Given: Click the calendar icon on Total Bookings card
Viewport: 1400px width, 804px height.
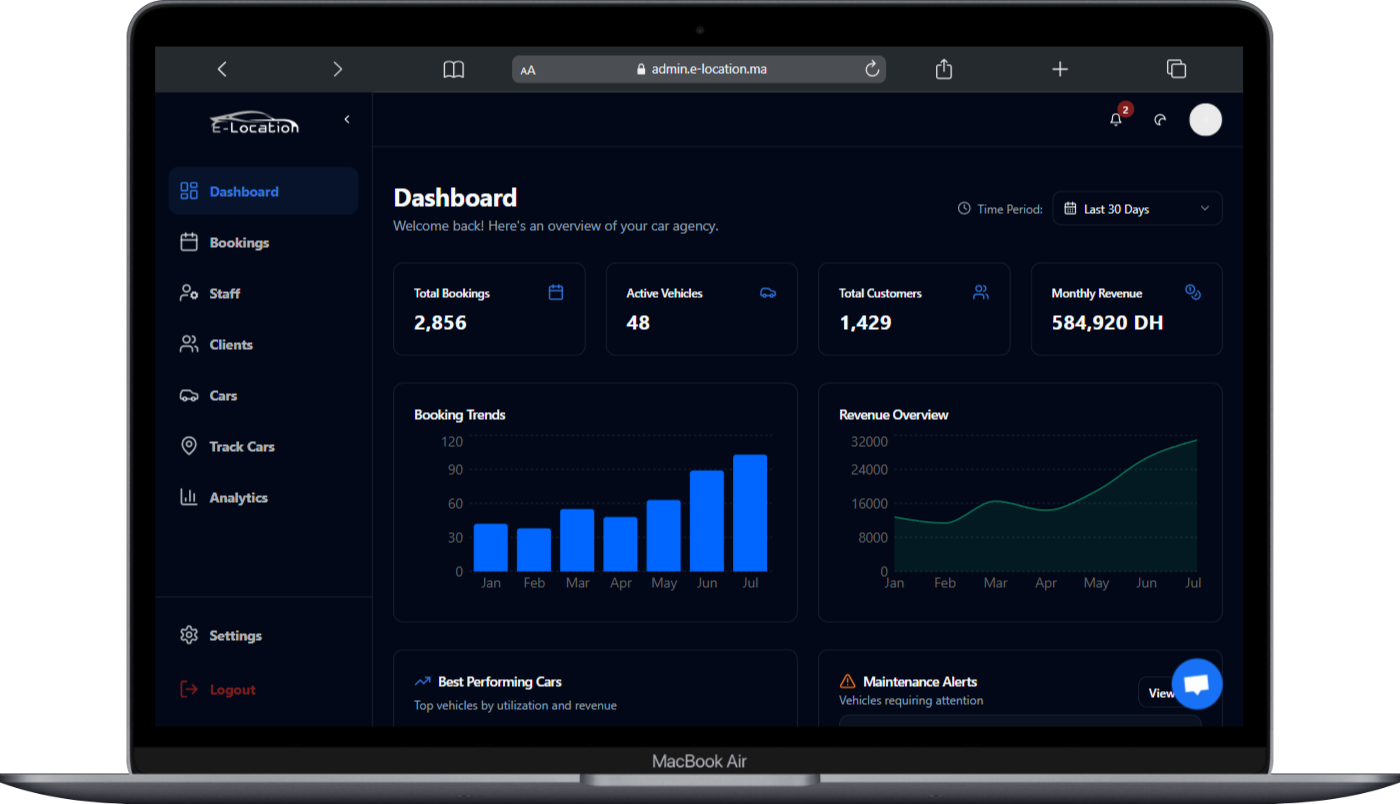Looking at the screenshot, I should (x=555, y=292).
